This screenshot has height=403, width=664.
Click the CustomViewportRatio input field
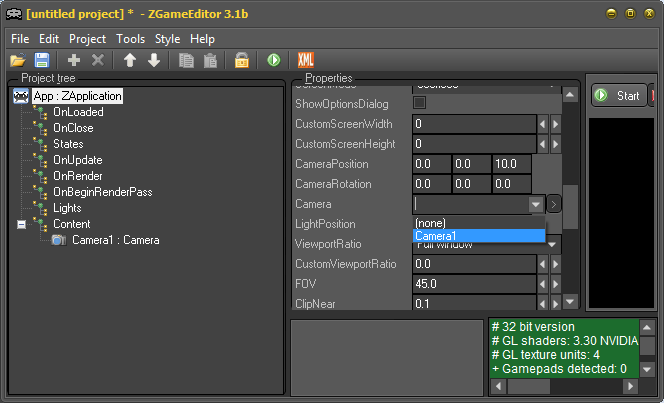[474, 264]
